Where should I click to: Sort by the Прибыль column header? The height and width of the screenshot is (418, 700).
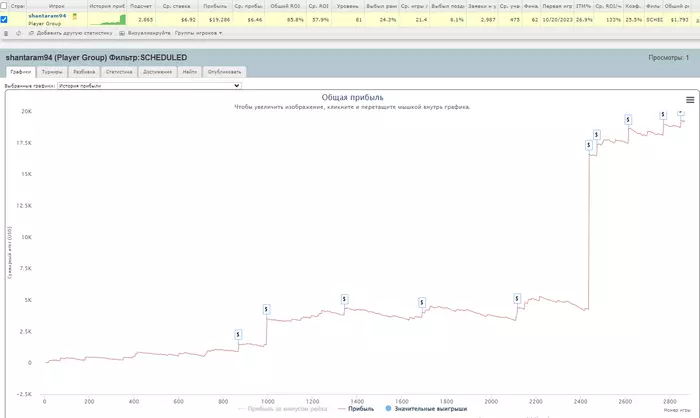[215, 6]
